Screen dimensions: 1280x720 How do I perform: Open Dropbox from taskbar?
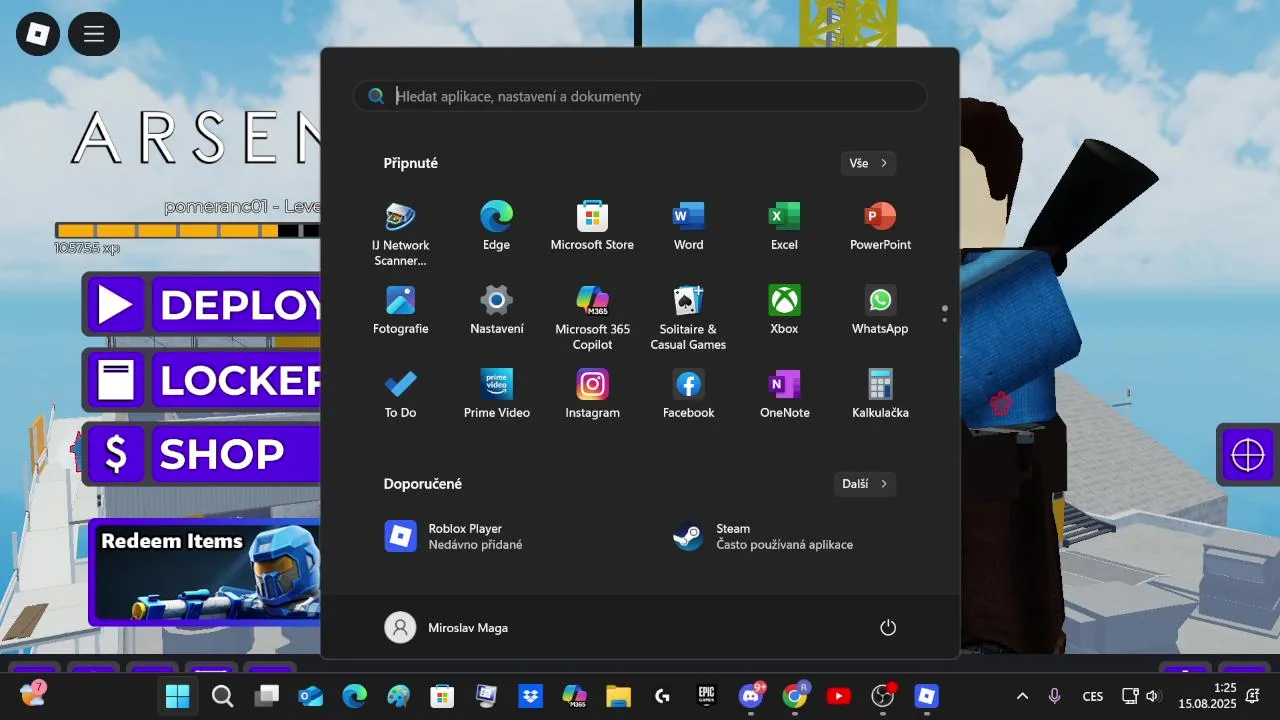pos(530,696)
